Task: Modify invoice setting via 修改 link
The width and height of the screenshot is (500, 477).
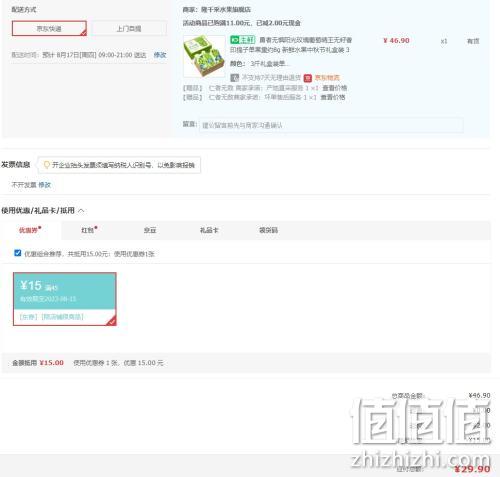Action: 44,185
